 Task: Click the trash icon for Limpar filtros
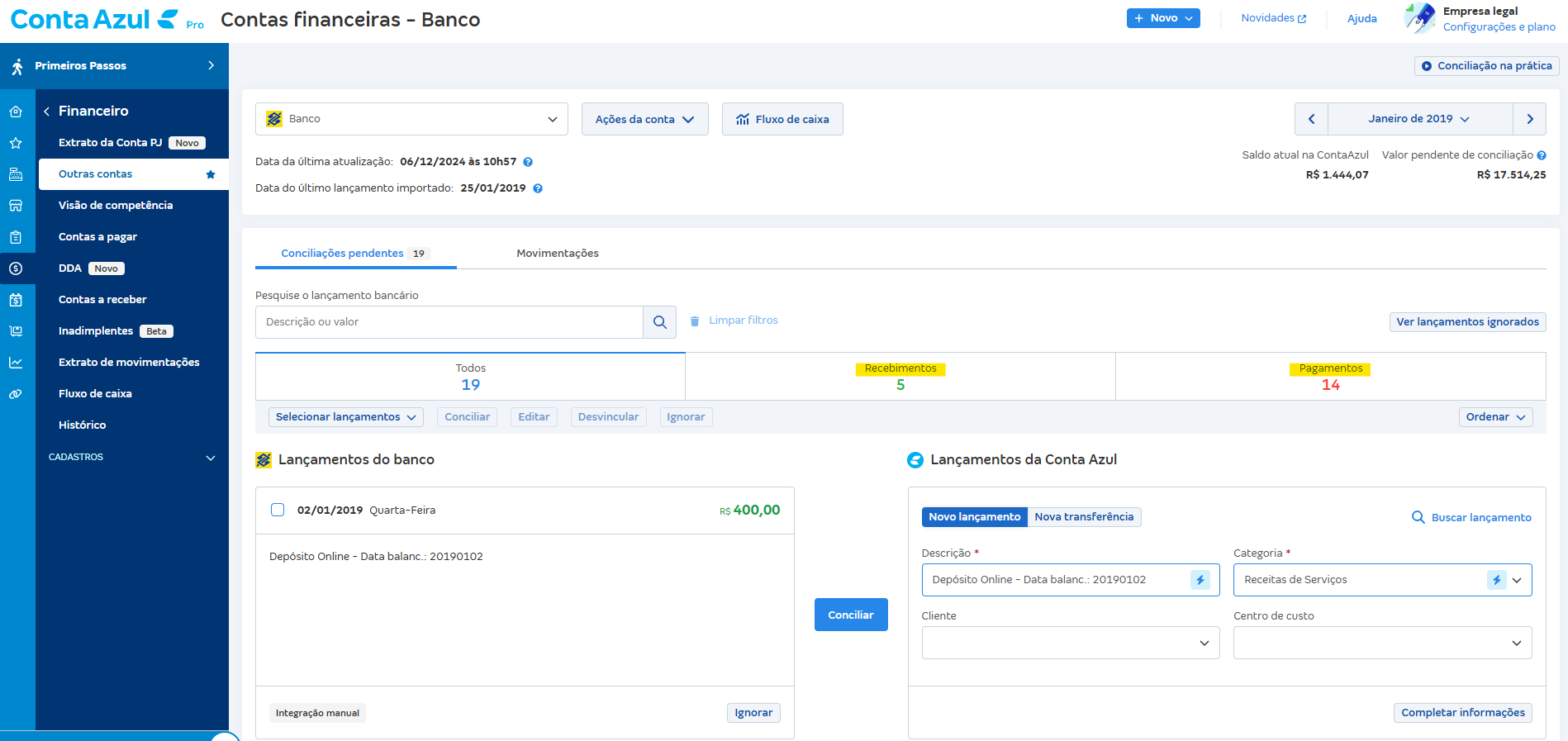click(695, 321)
